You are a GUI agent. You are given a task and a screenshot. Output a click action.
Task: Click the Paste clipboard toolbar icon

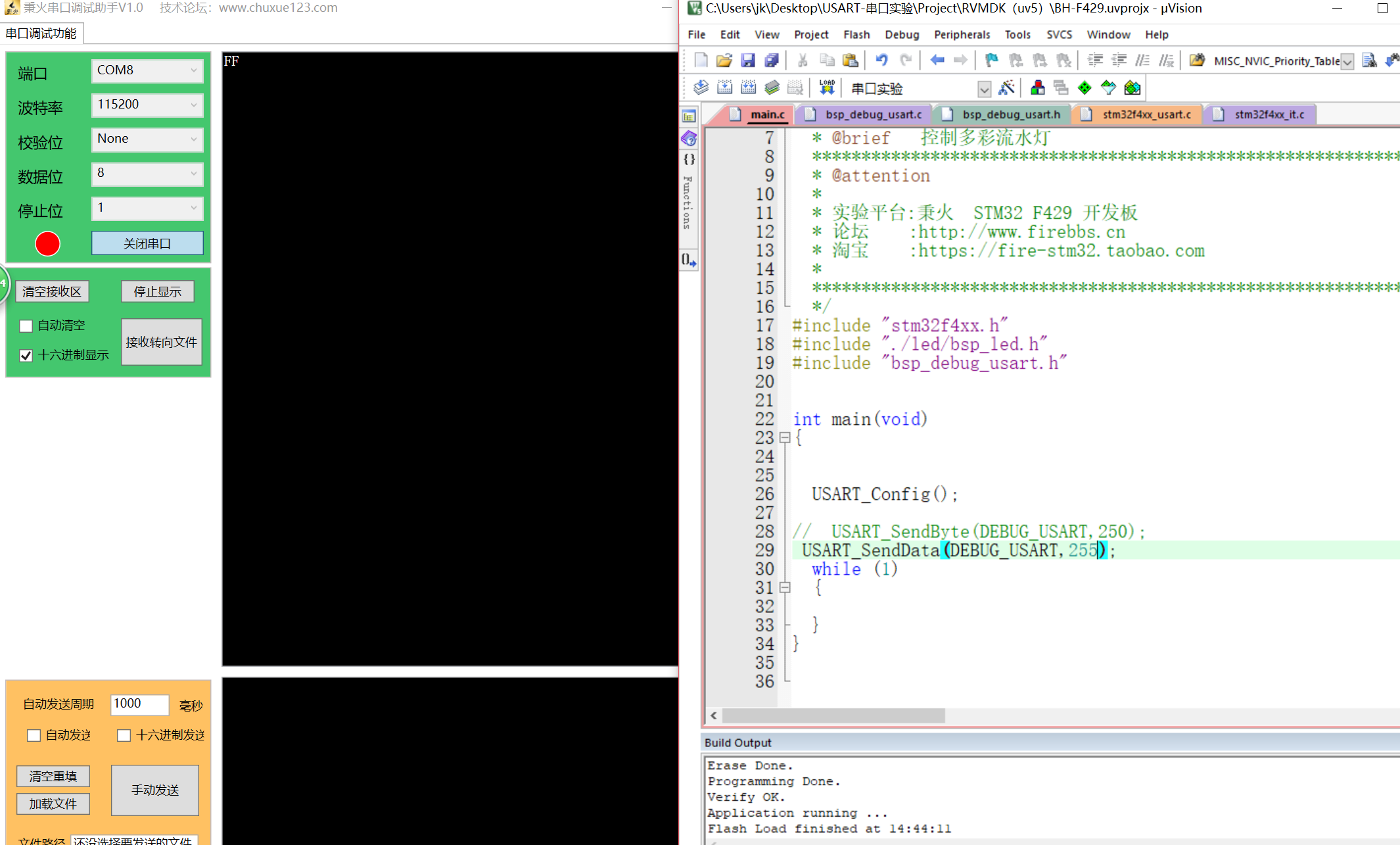(x=851, y=60)
